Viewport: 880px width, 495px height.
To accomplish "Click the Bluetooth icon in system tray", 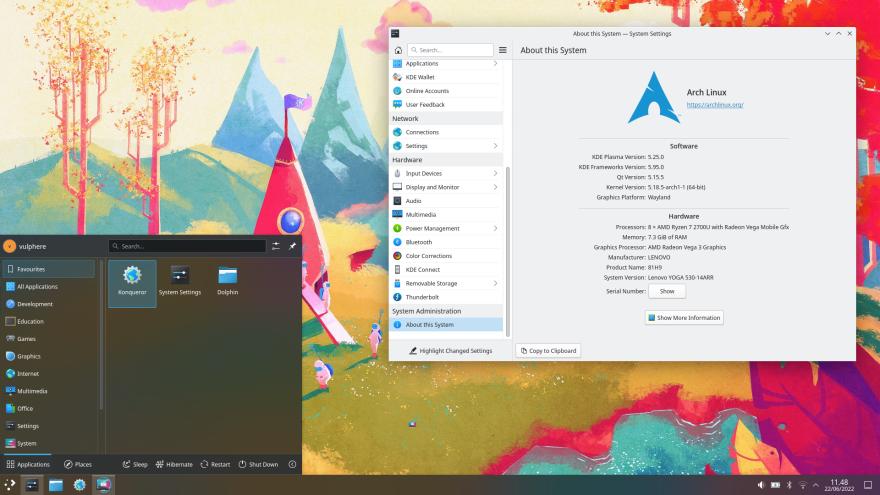I will tap(789, 485).
